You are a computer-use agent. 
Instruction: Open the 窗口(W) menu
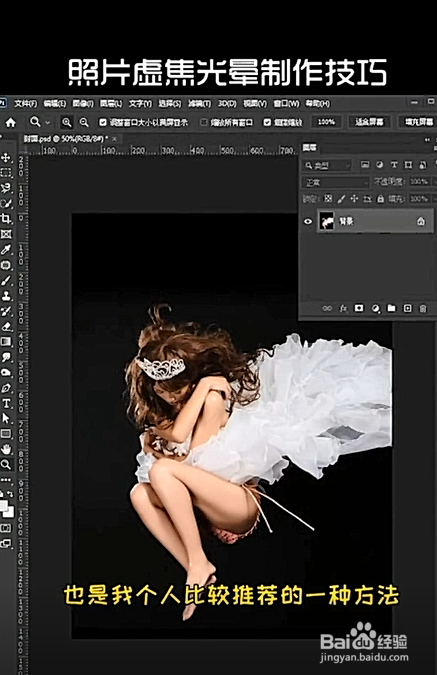[286, 104]
